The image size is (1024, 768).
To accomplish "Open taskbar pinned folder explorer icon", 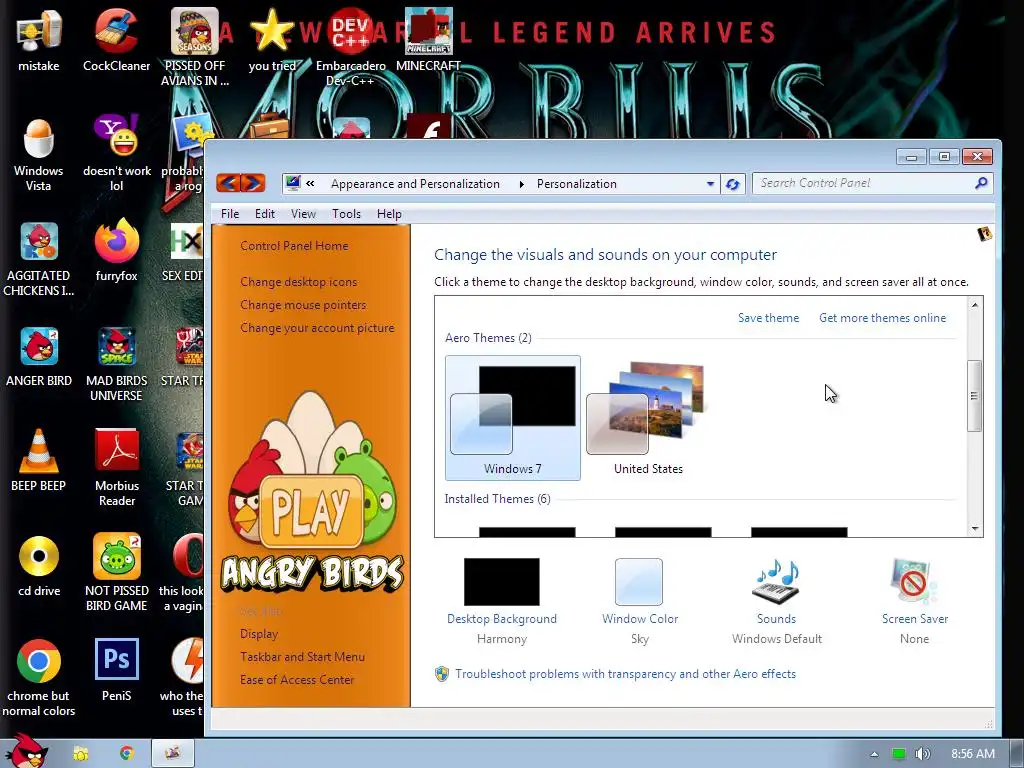I will click(81, 754).
